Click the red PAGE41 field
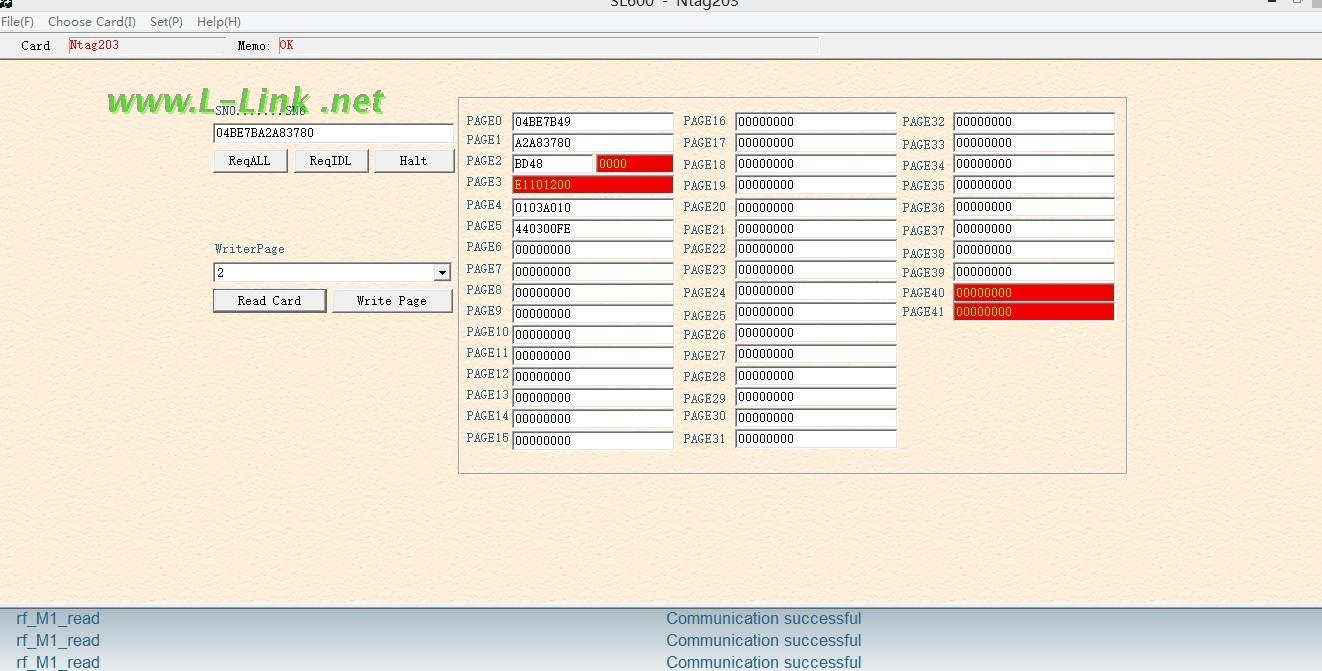 [x=1033, y=312]
